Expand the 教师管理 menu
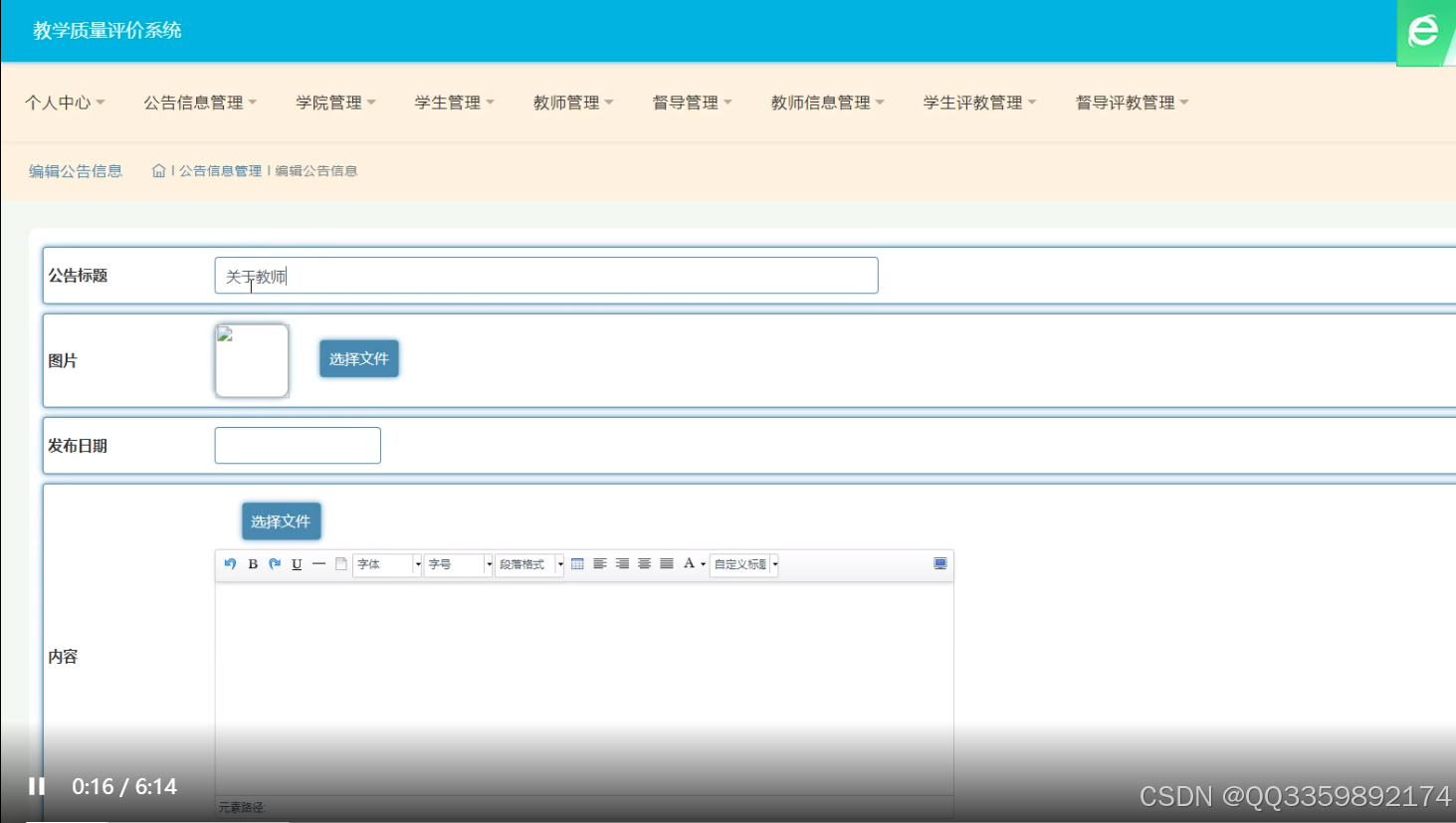This screenshot has height=823, width=1456. click(573, 103)
